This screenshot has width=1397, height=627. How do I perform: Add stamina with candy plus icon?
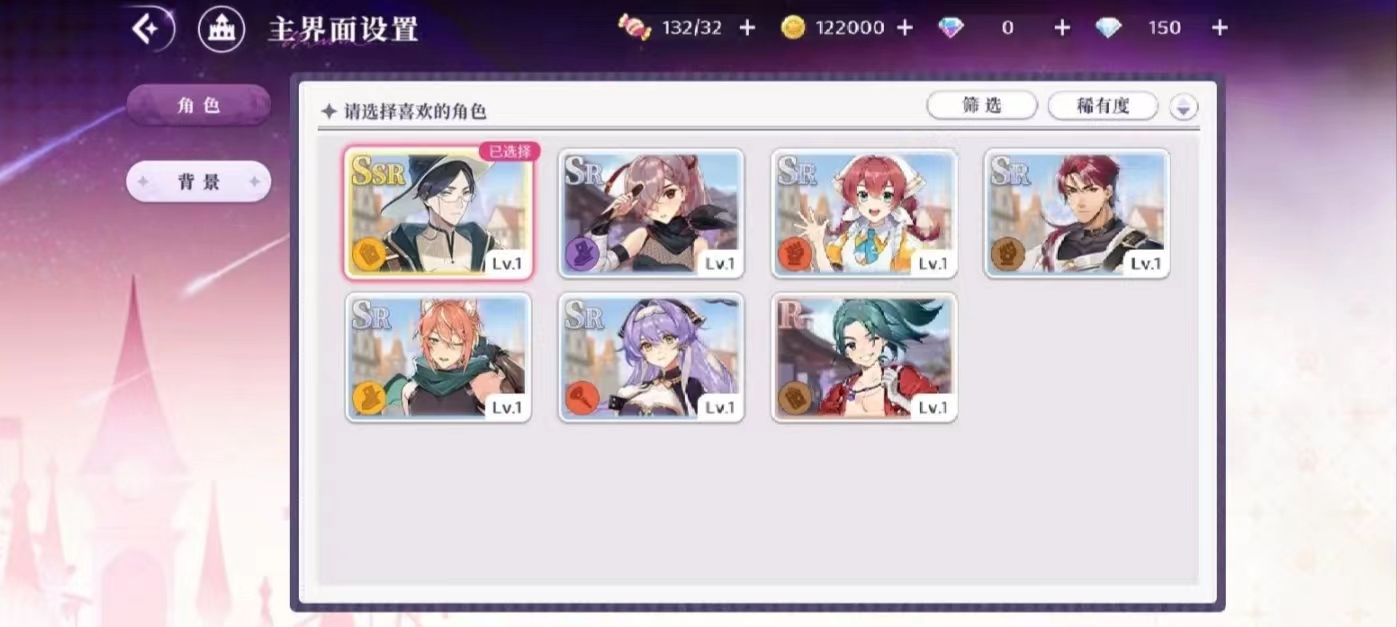coord(747,28)
